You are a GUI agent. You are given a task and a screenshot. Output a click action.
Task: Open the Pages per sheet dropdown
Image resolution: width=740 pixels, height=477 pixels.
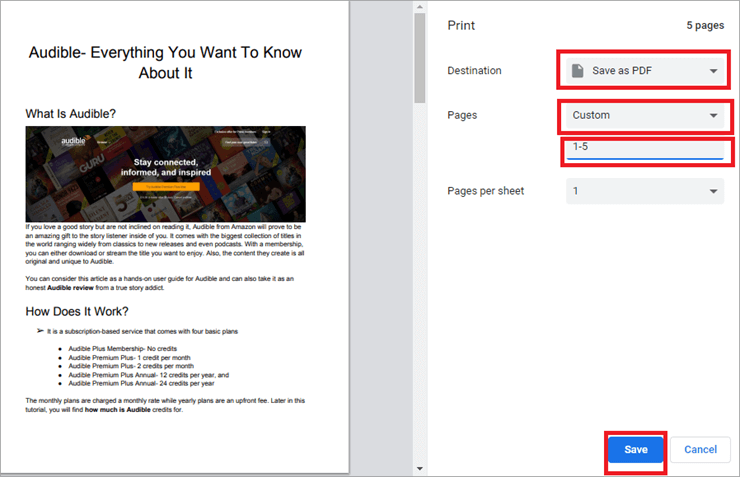(x=713, y=191)
